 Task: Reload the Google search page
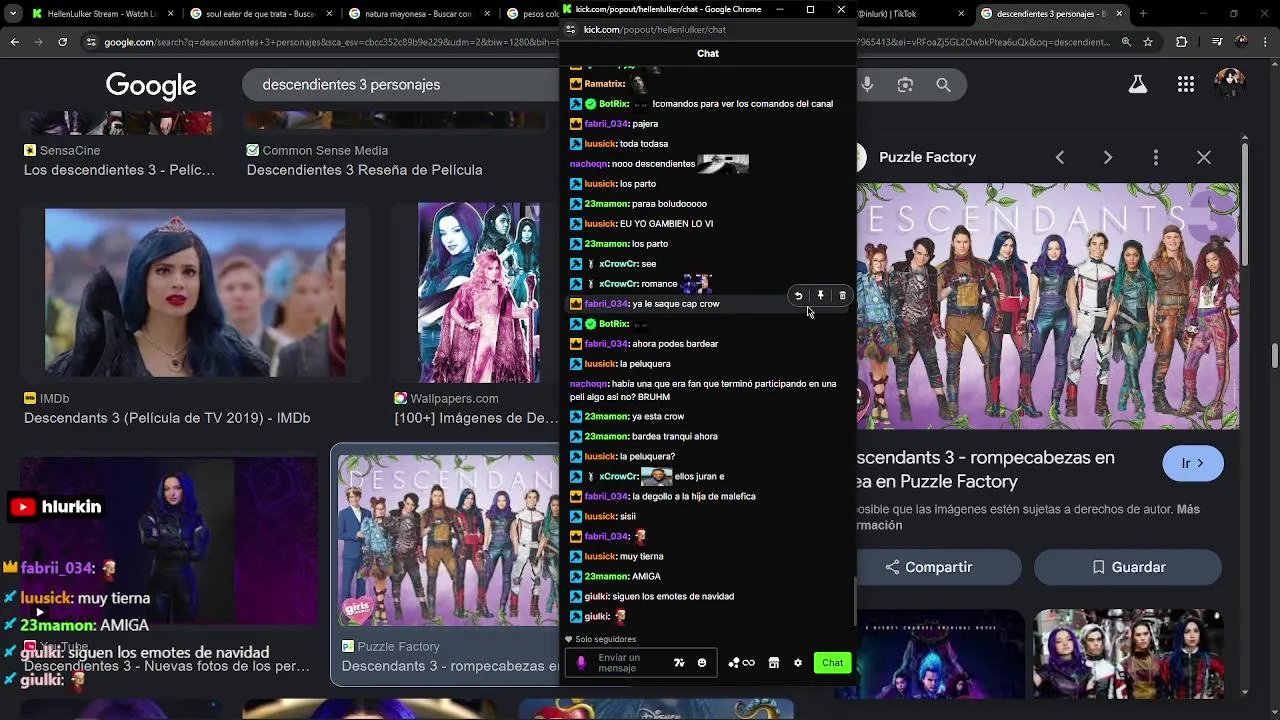click(x=62, y=42)
